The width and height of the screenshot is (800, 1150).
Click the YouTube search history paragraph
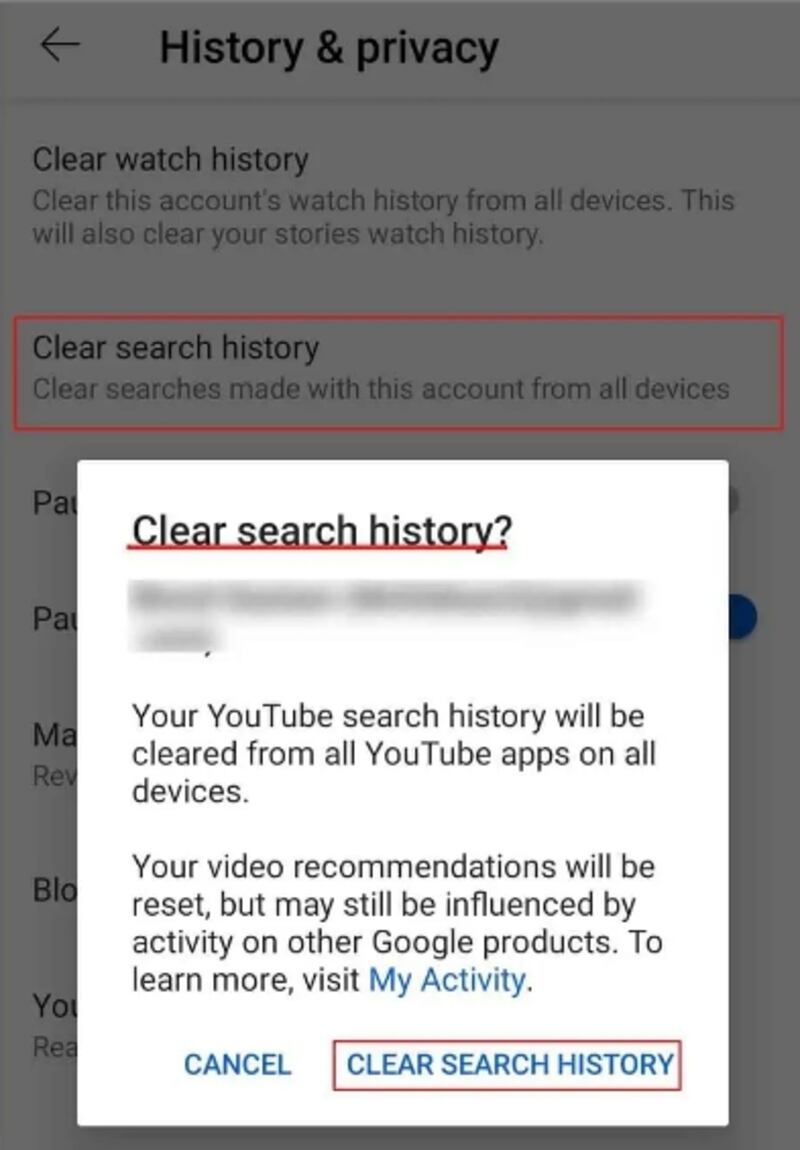(394, 754)
